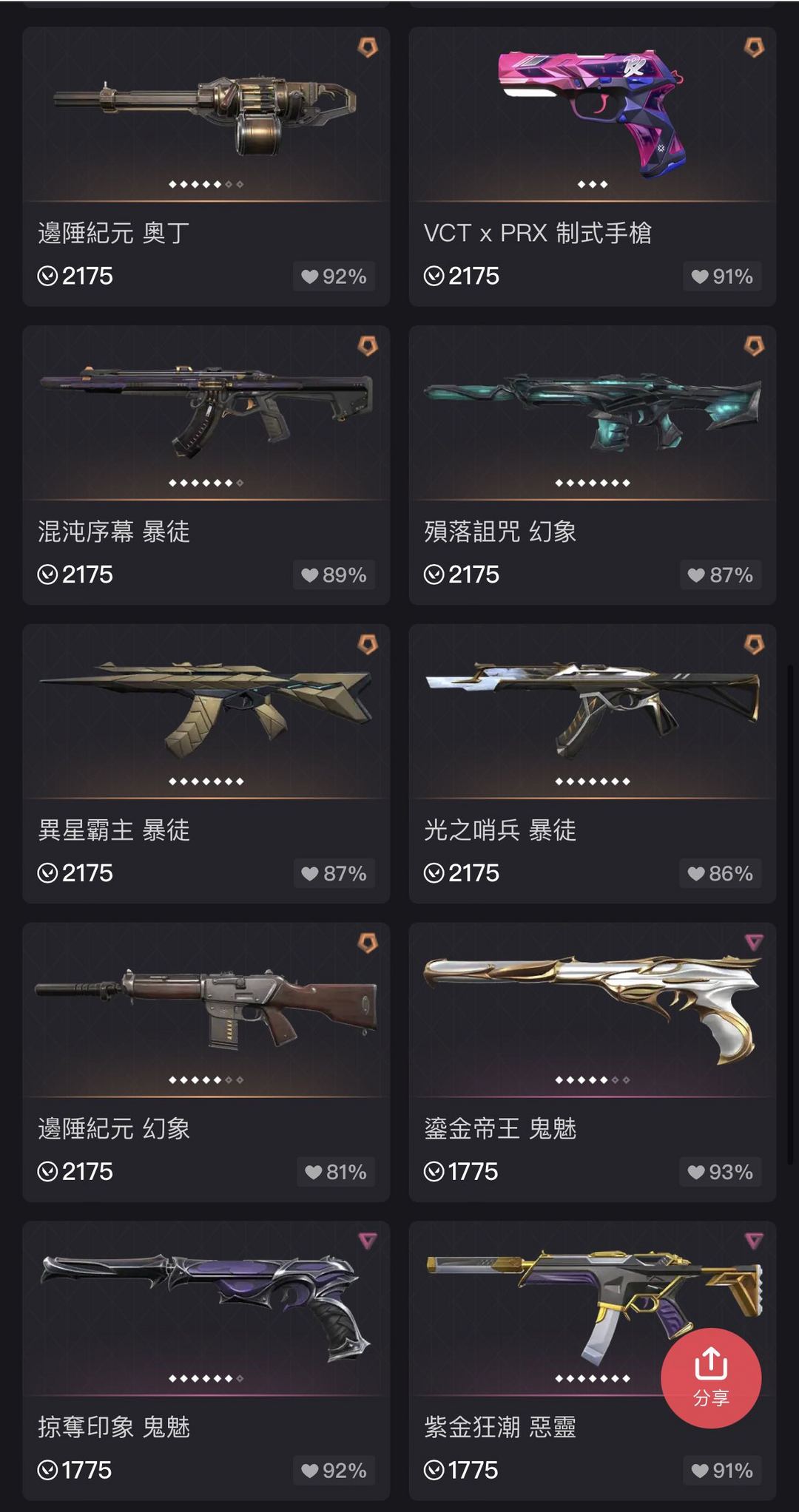Viewport: 799px width, 1512px height.
Task: Toggle the 93% heart on 鎏金帝王 鬼魅
Action: point(720,1172)
